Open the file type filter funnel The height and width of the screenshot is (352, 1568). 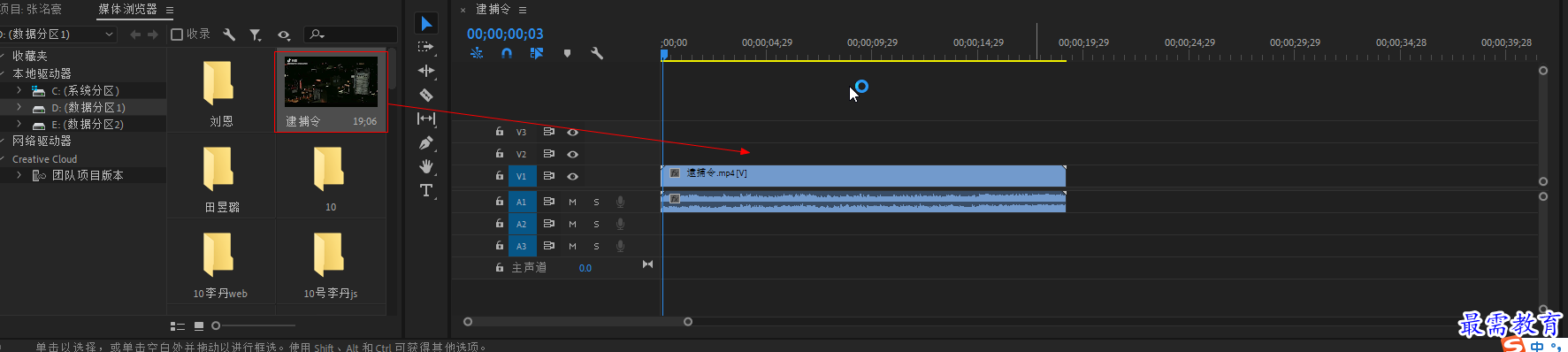point(256,34)
